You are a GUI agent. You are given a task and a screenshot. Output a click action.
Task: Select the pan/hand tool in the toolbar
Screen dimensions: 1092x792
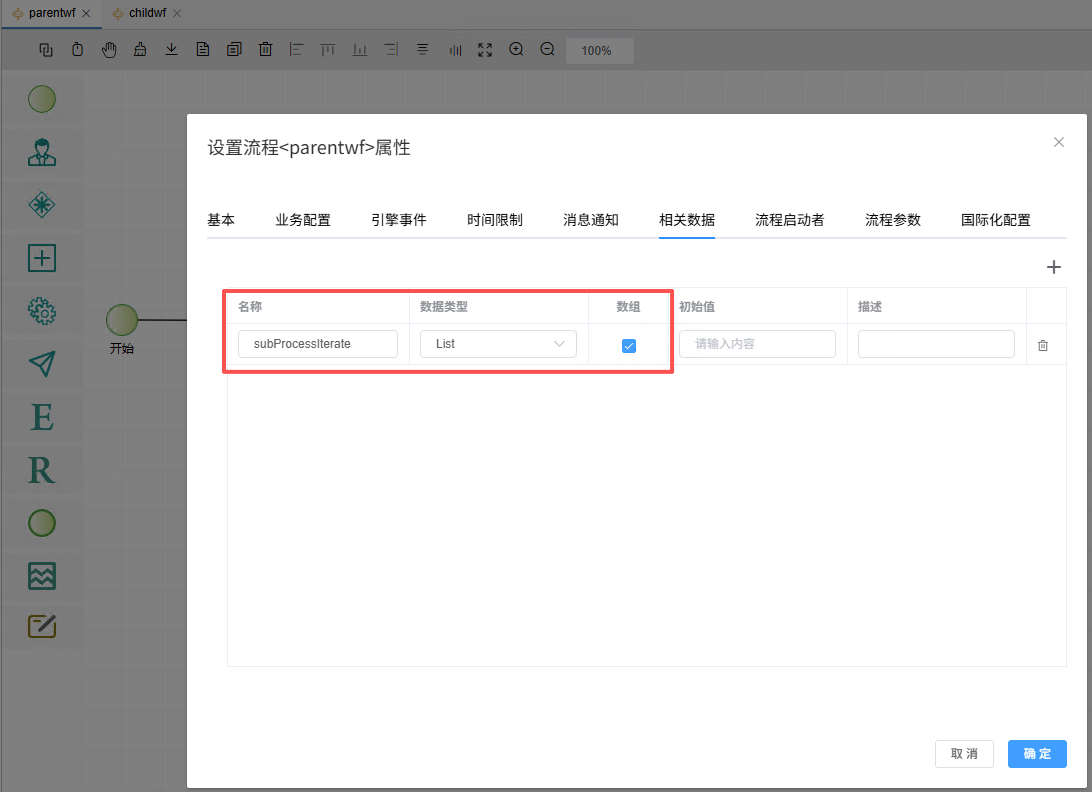109,49
